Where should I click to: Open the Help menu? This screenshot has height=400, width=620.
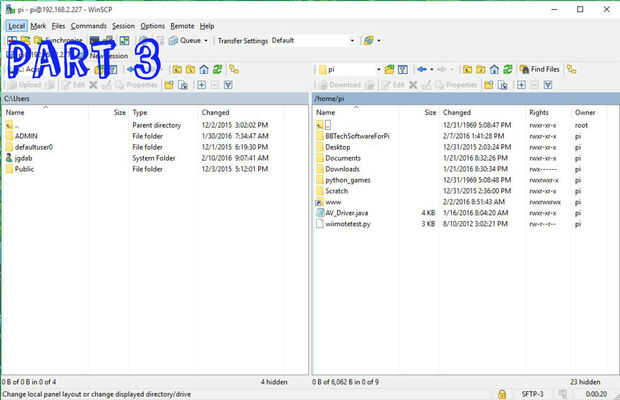tap(207, 26)
